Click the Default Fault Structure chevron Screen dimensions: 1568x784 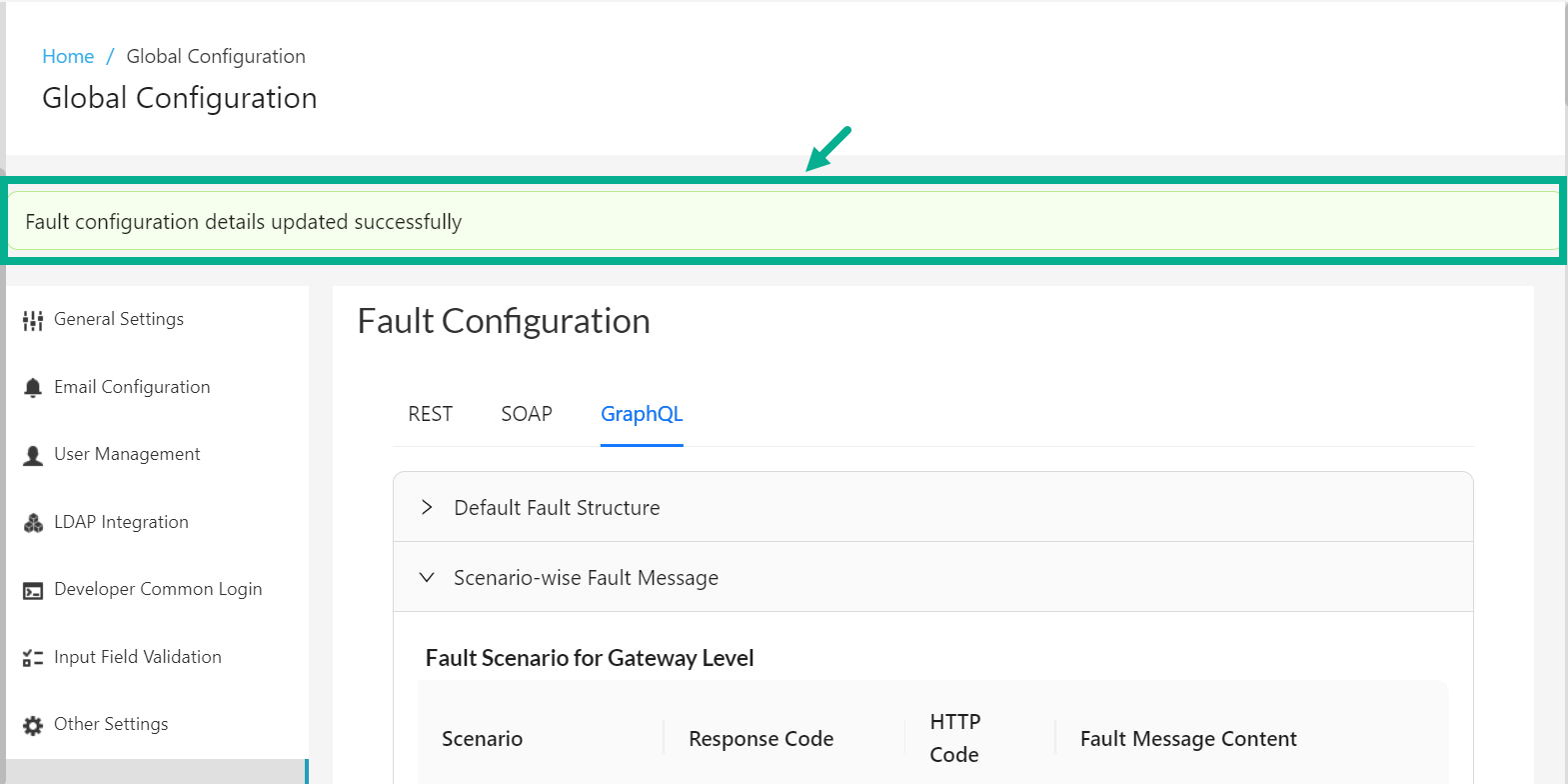[x=427, y=507]
